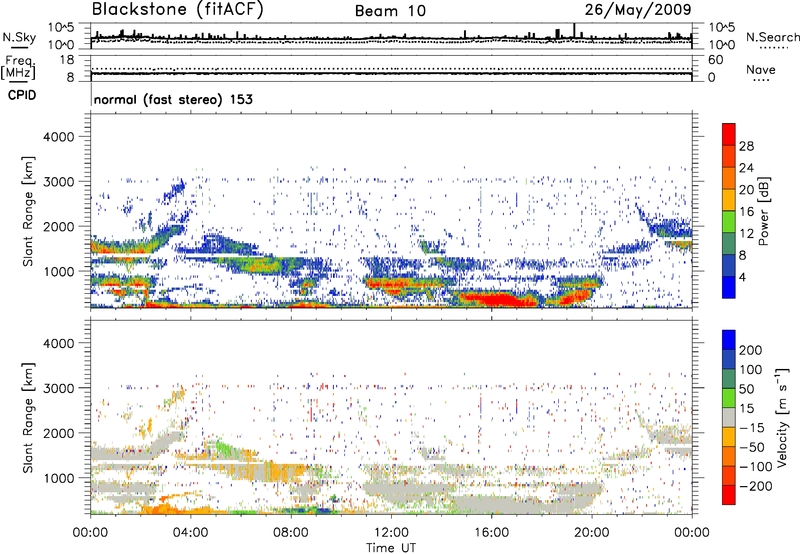The image size is (800, 554).
Task: Pick the yellow Power segment between 16 and 20
Action: [729, 200]
